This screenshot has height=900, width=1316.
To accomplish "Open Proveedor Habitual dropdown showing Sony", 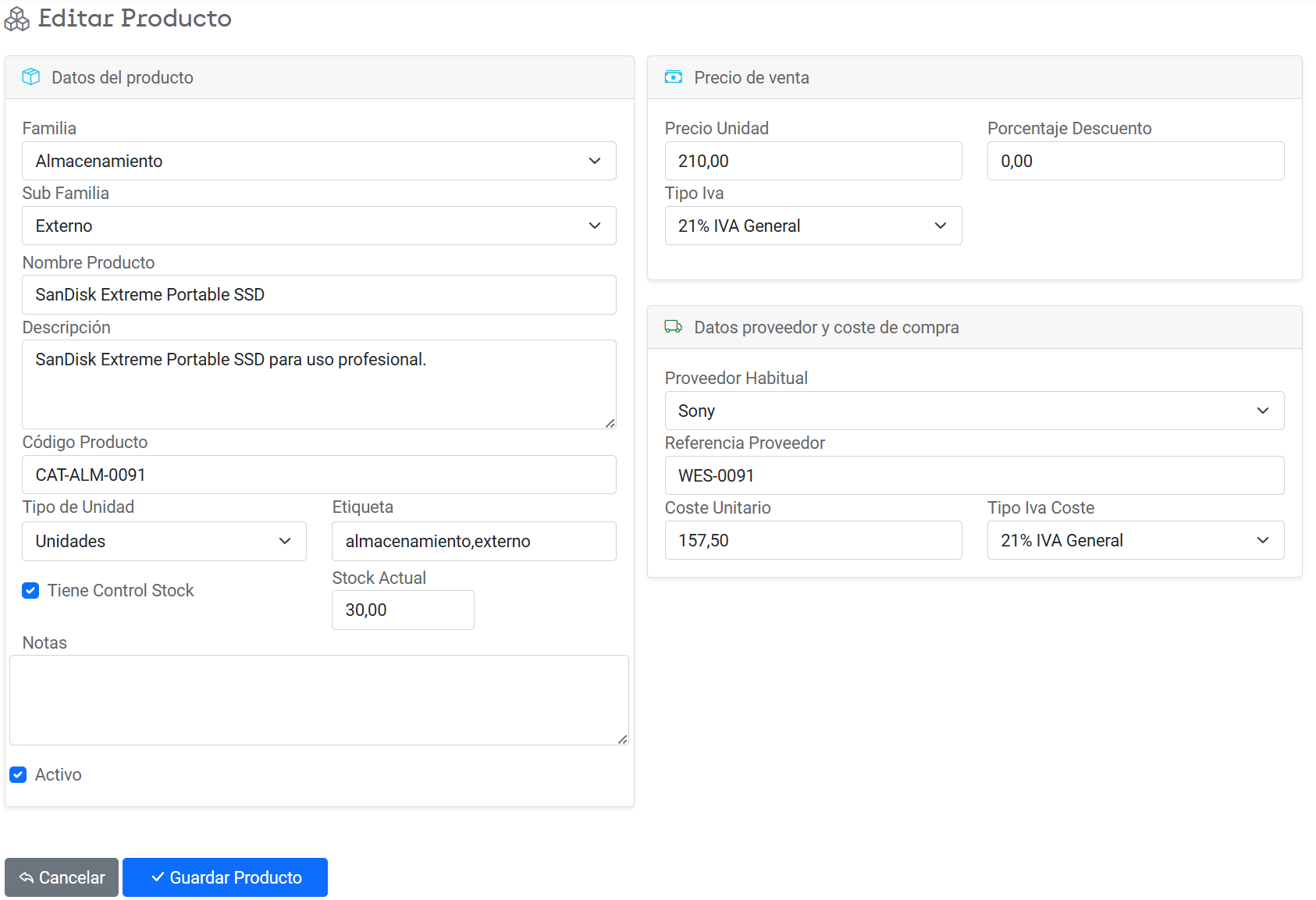I will click(x=974, y=411).
